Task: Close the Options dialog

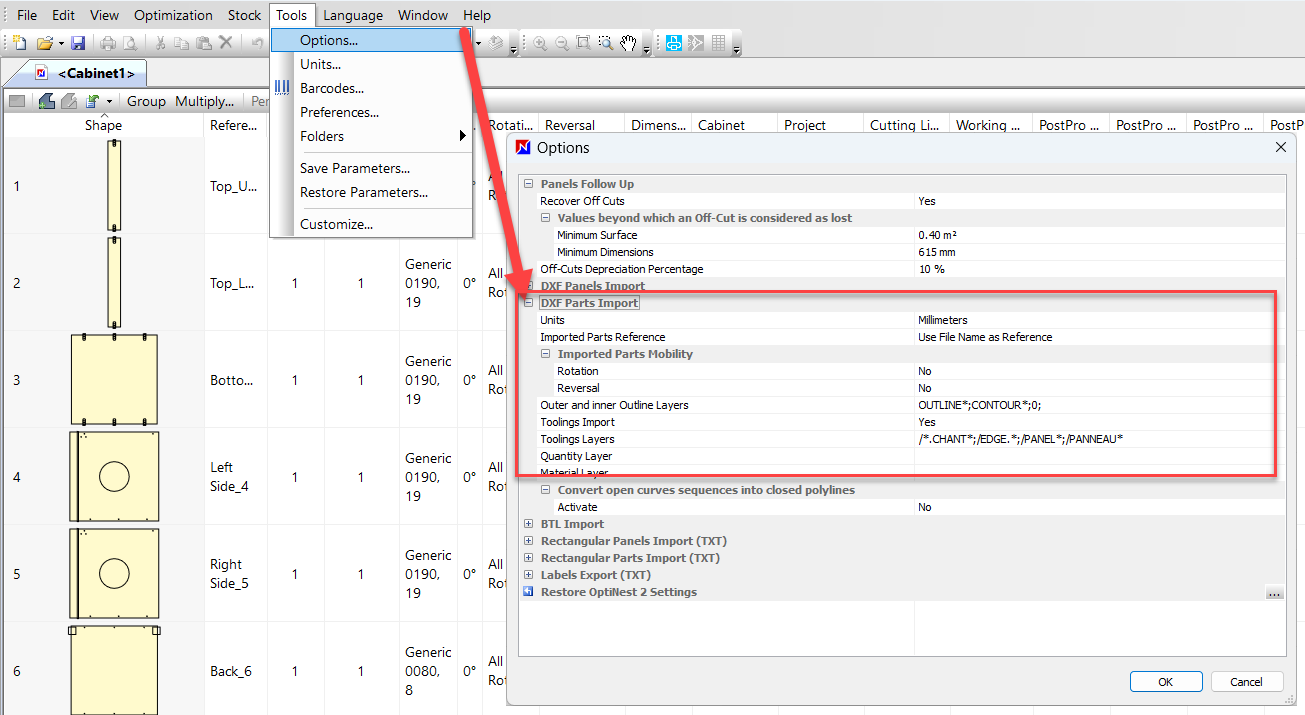Action: (1281, 148)
